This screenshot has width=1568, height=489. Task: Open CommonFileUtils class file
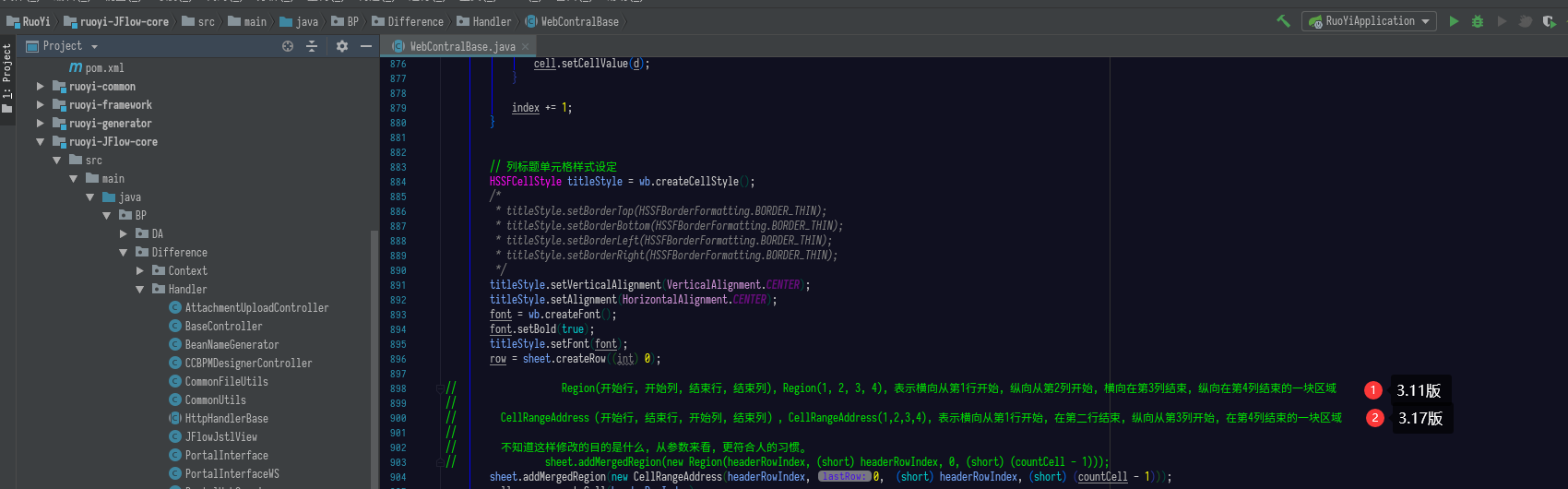218,382
